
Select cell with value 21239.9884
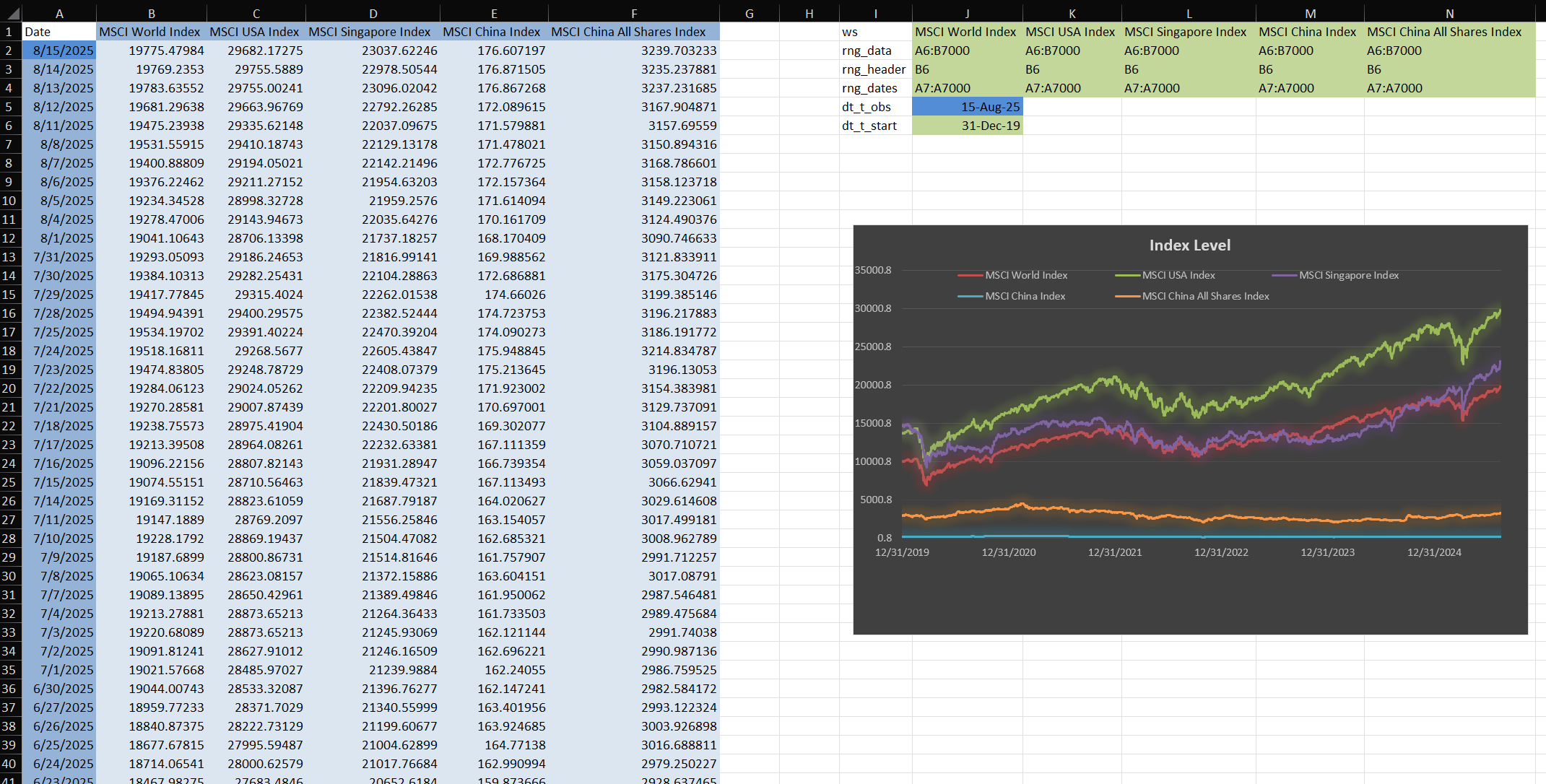point(373,670)
